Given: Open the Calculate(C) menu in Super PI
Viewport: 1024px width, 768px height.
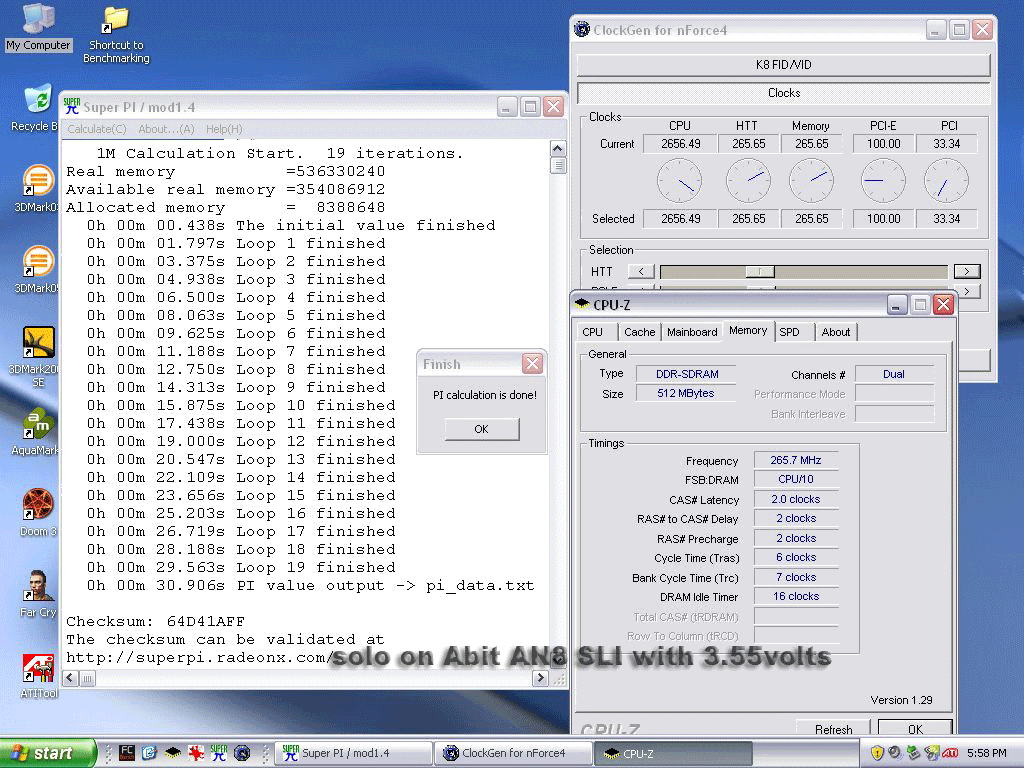Looking at the screenshot, I should coord(97,129).
